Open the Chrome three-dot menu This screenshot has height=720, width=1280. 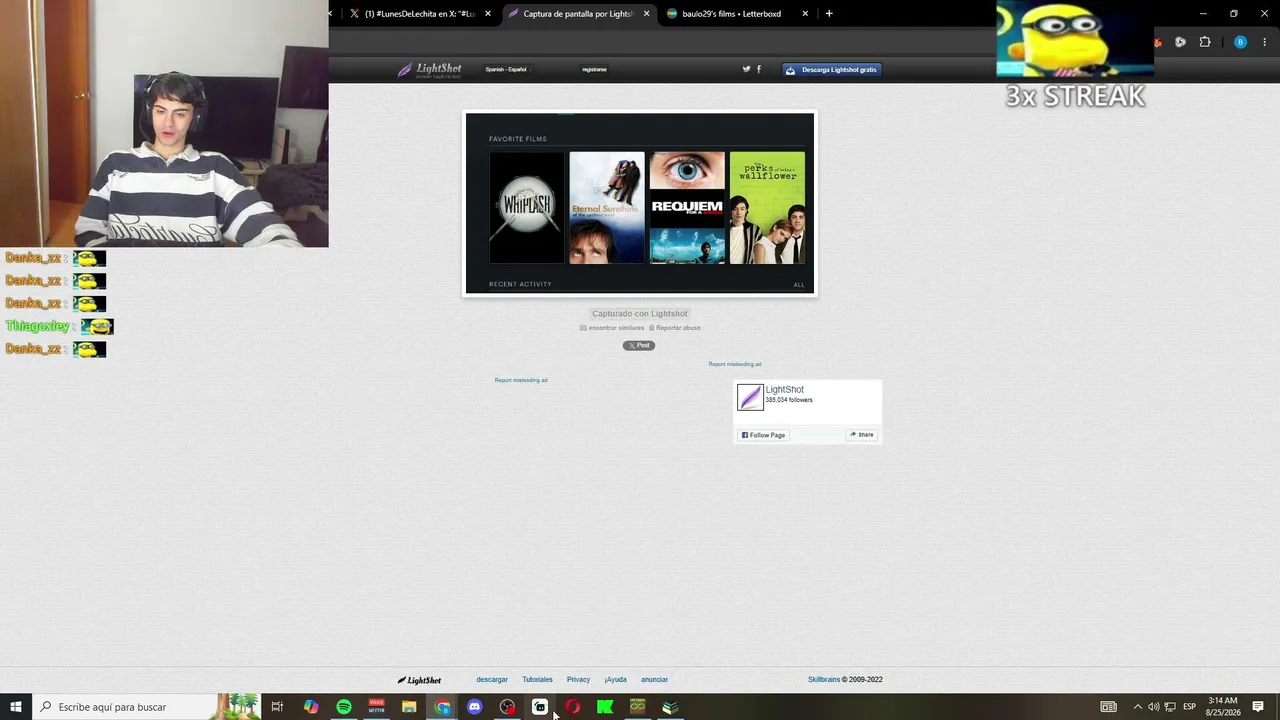click(1265, 42)
